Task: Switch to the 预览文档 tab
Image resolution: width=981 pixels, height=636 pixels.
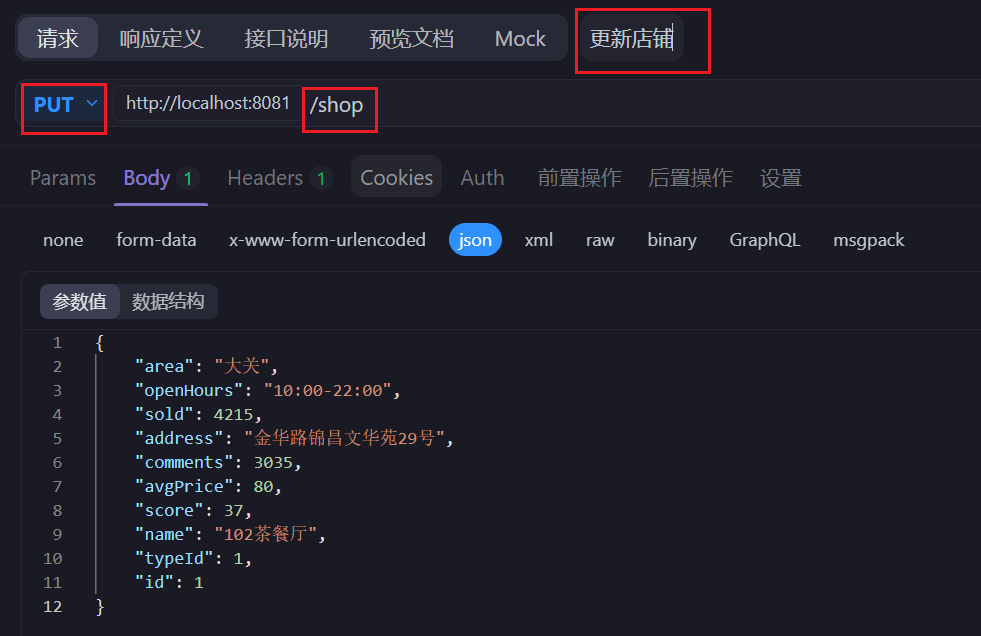Action: 411,38
